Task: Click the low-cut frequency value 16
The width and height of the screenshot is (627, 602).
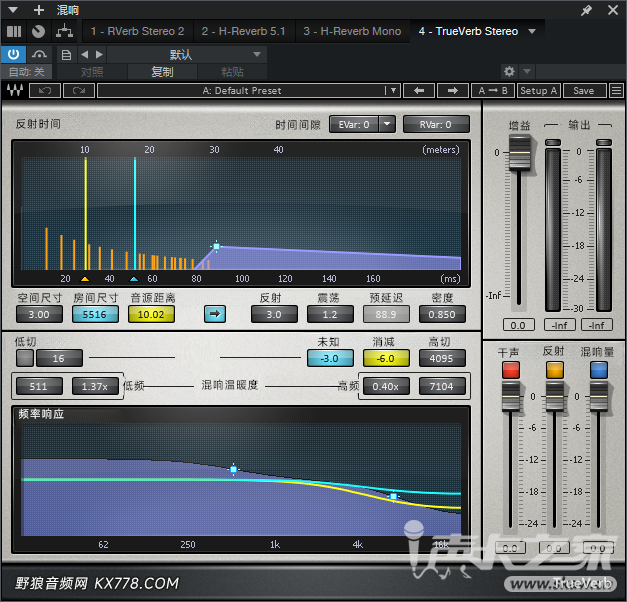Action: (59, 358)
